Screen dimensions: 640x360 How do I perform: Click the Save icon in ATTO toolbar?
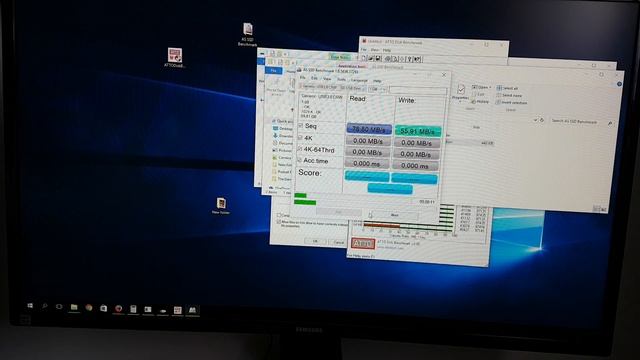point(378,59)
